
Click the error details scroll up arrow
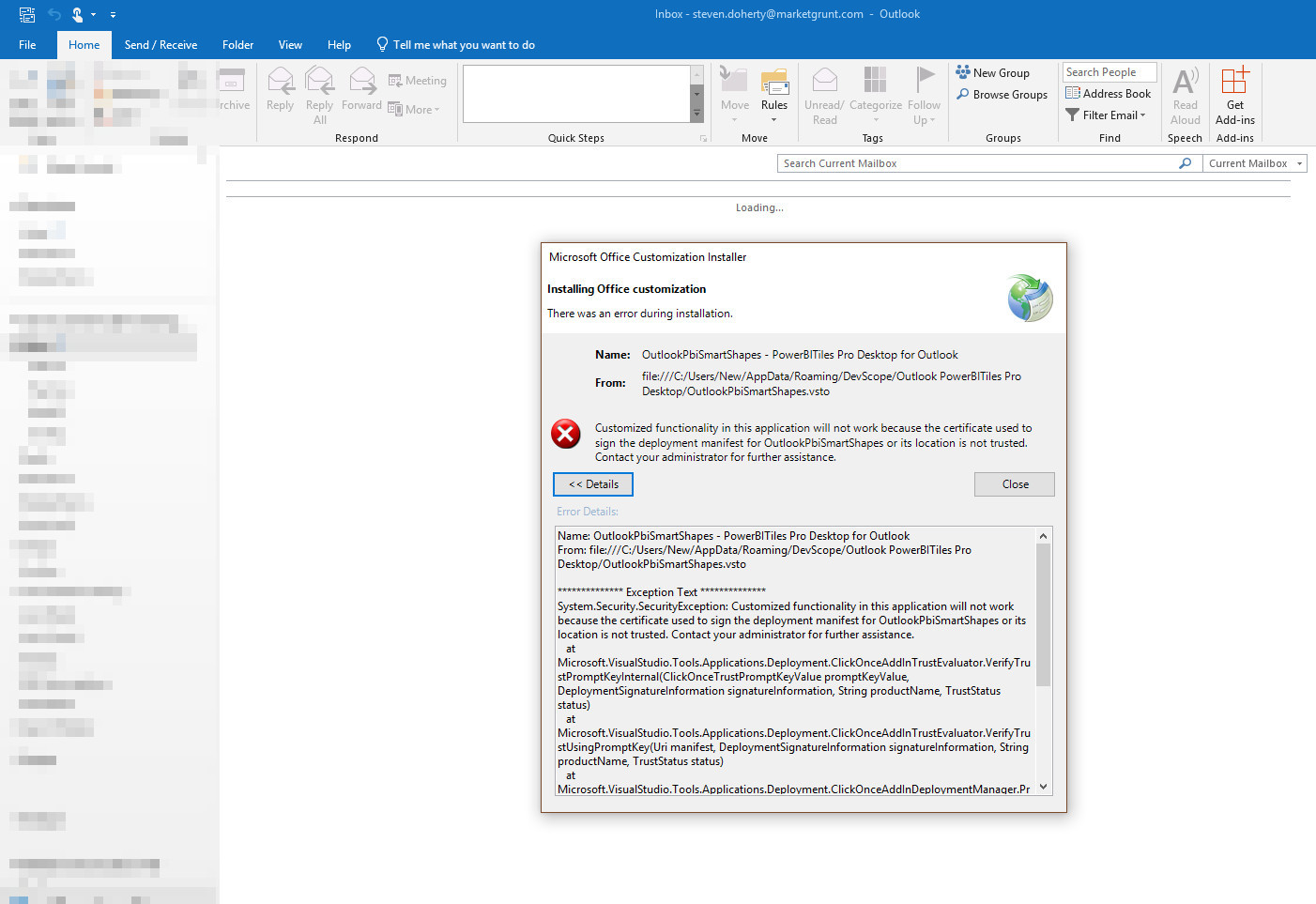(x=1043, y=535)
